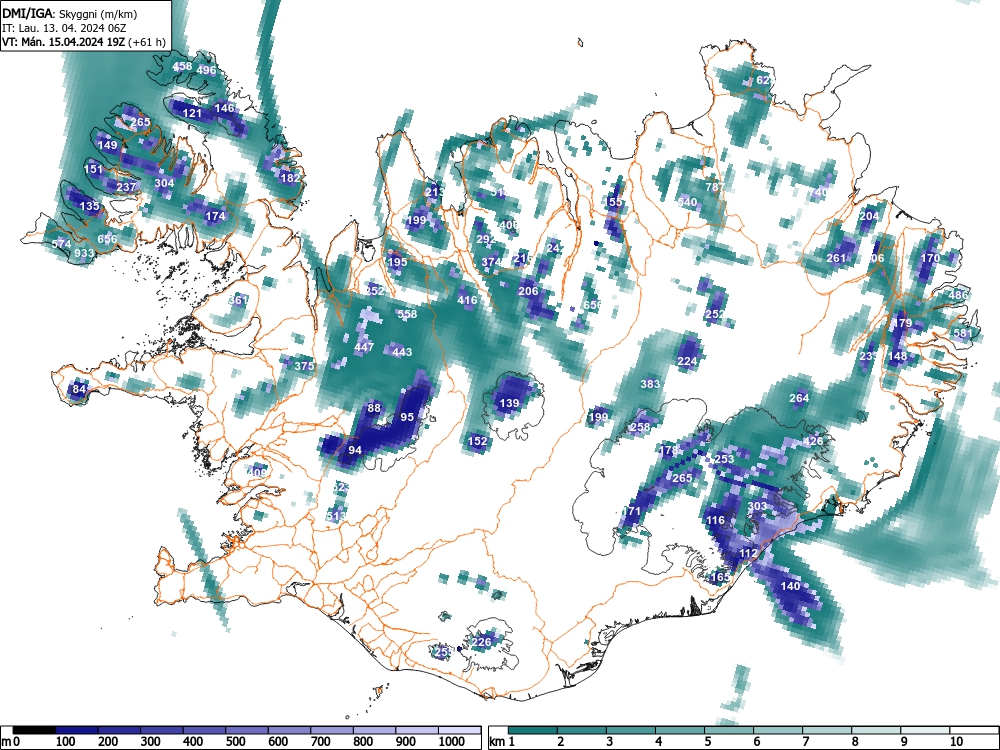
Task: Select the dark teal 1–2 km legend swatch
Action: pyautogui.click(x=533, y=730)
